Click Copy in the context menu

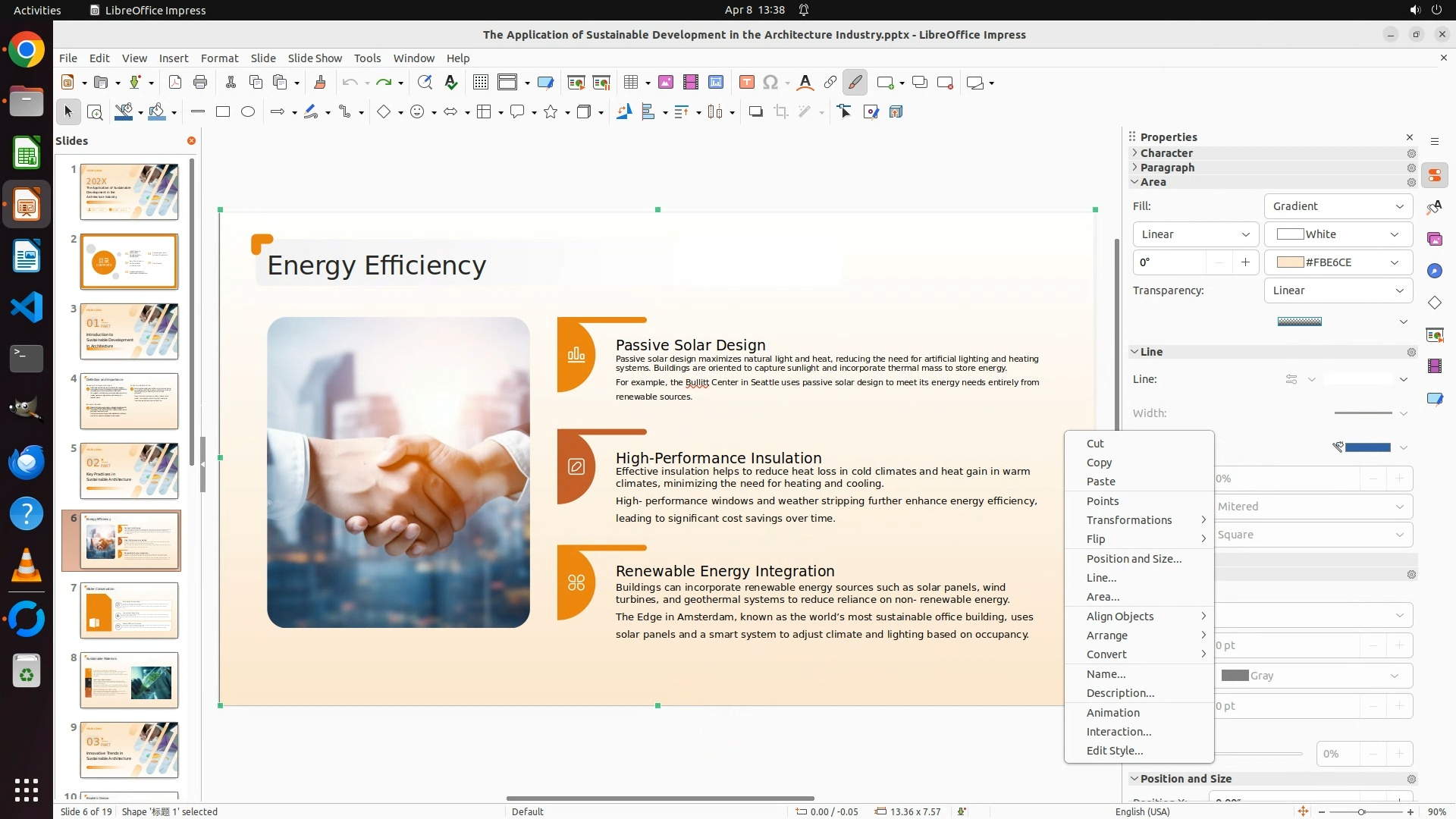1099,463
